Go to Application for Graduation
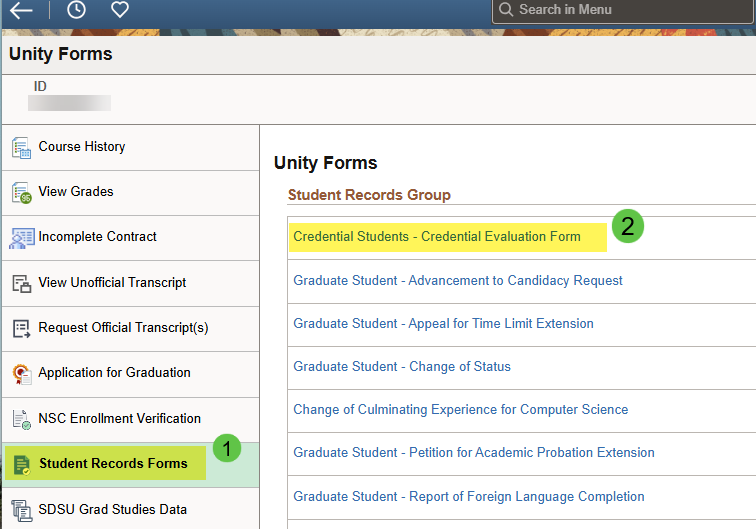This screenshot has width=756, height=529. (130, 374)
